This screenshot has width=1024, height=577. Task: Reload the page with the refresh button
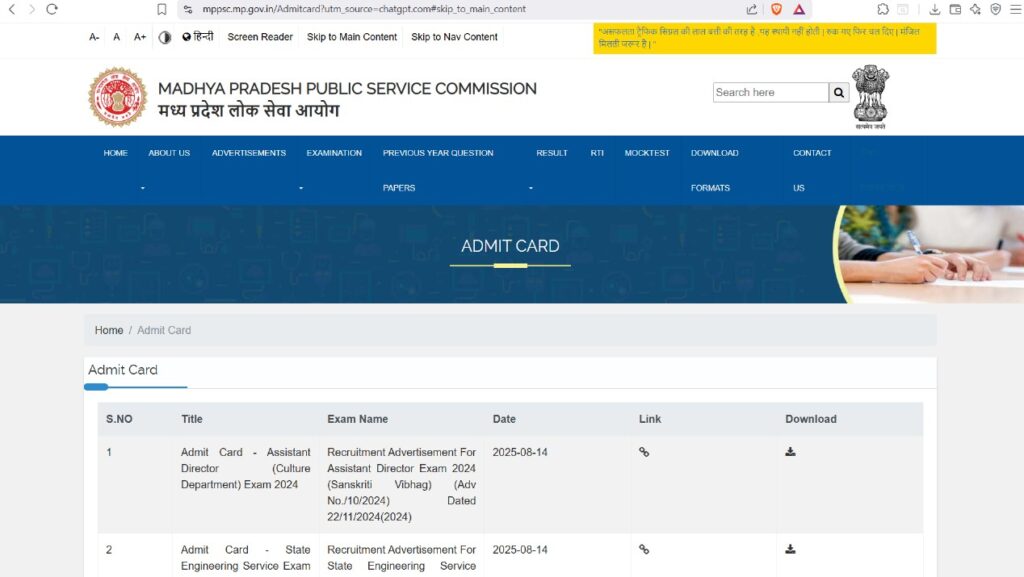(x=52, y=9)
